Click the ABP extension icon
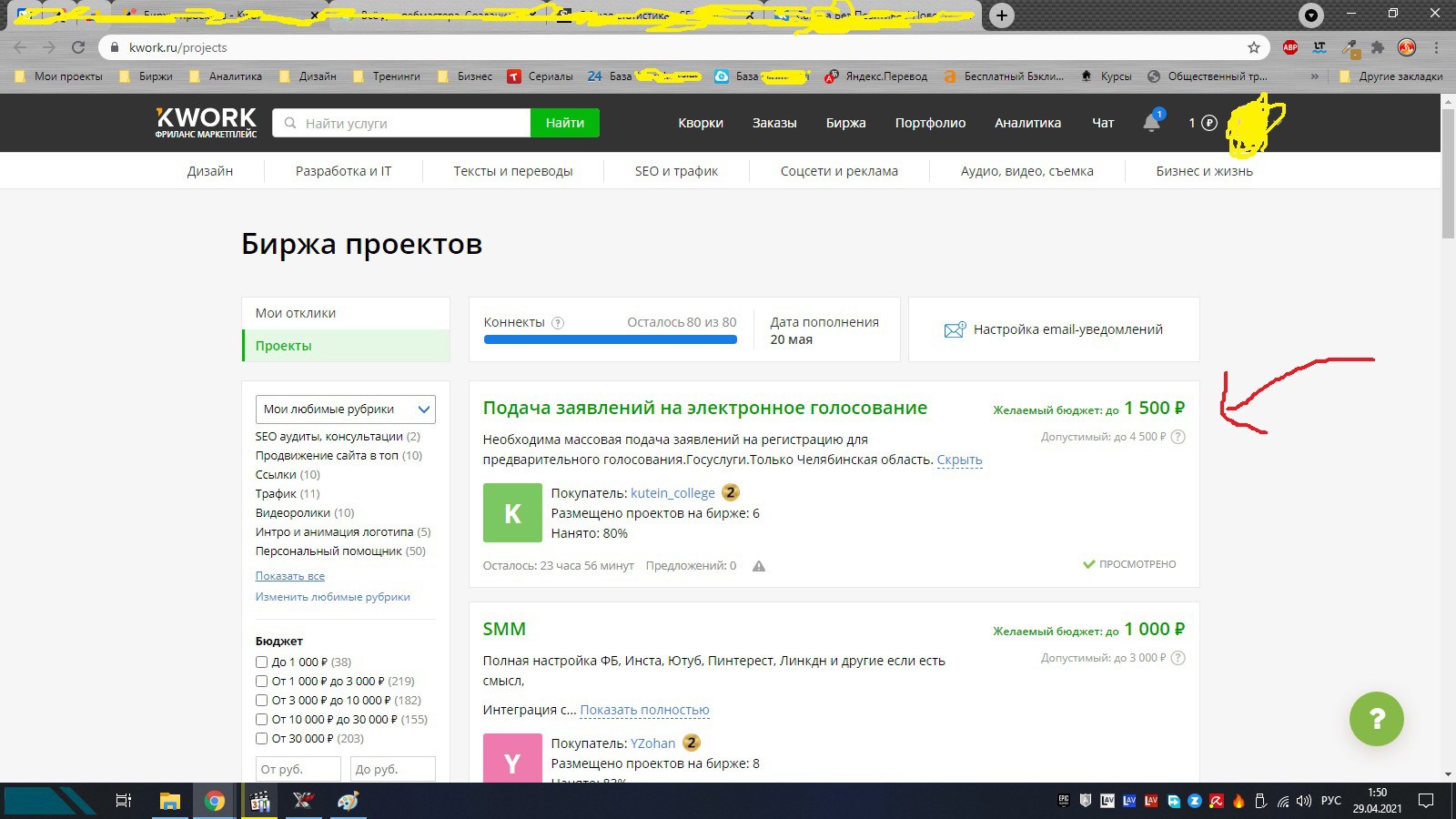Screen dimensions: 1456x819 click(1290, 47)
